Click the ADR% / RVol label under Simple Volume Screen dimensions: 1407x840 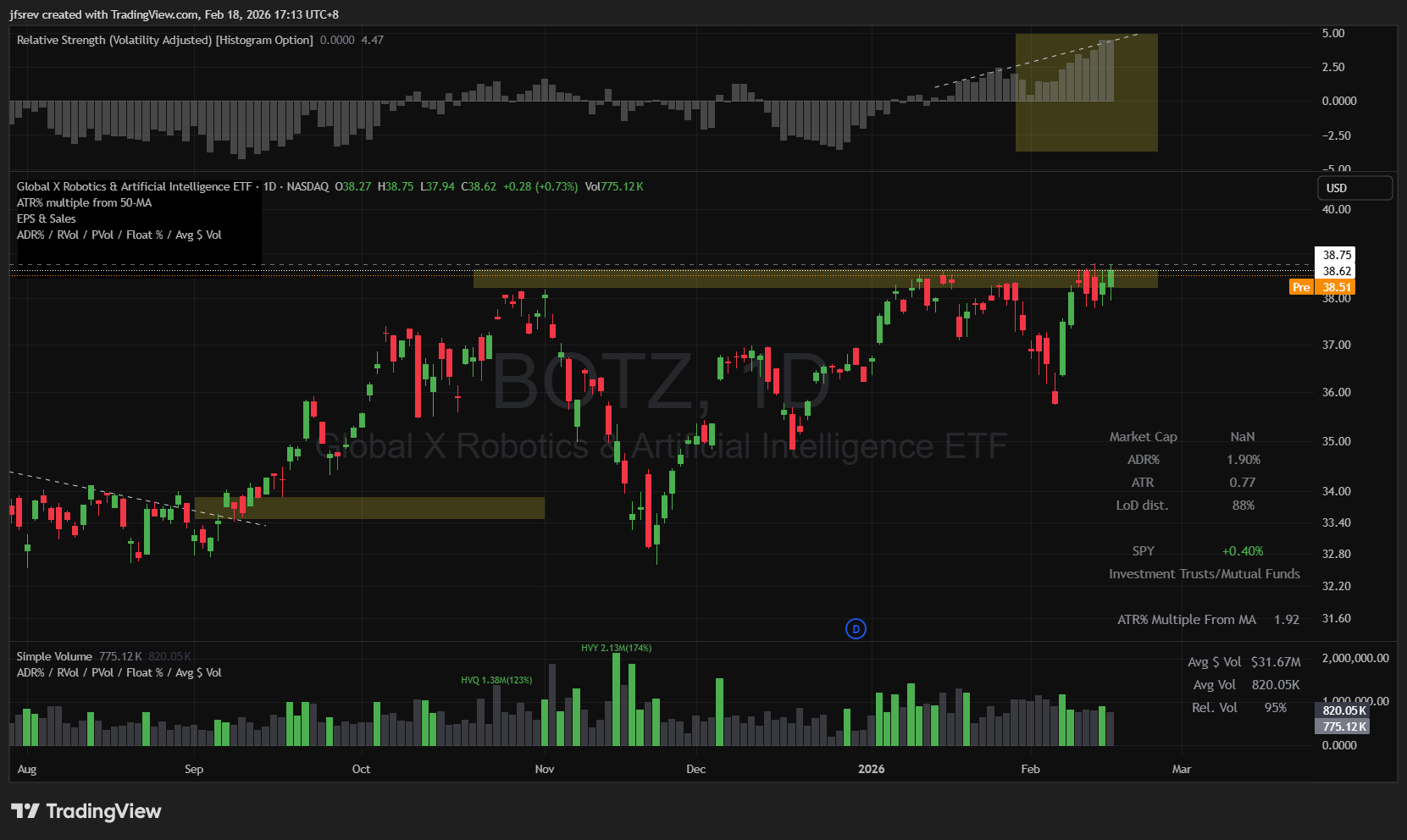pyautogui.click(x=119, y=672)
